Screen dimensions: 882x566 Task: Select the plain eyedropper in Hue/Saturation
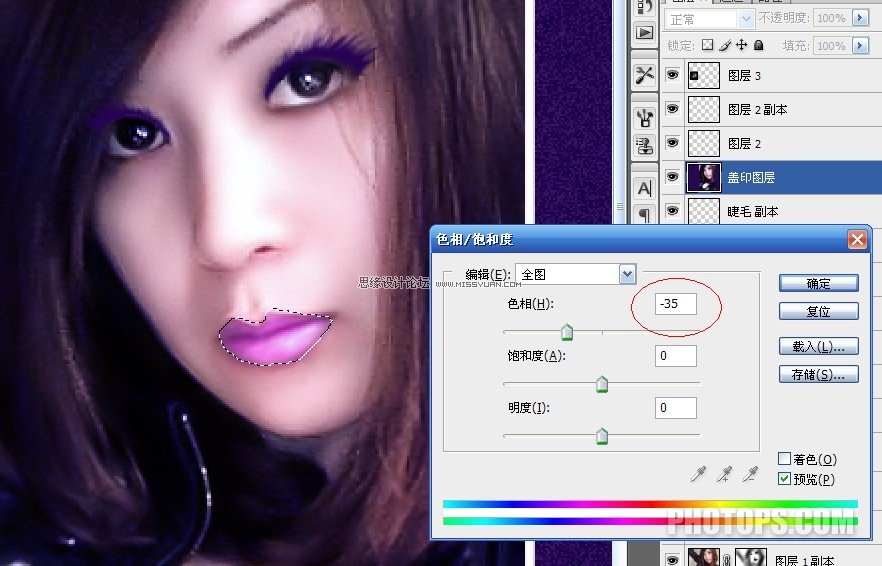[x=698, y=474]
